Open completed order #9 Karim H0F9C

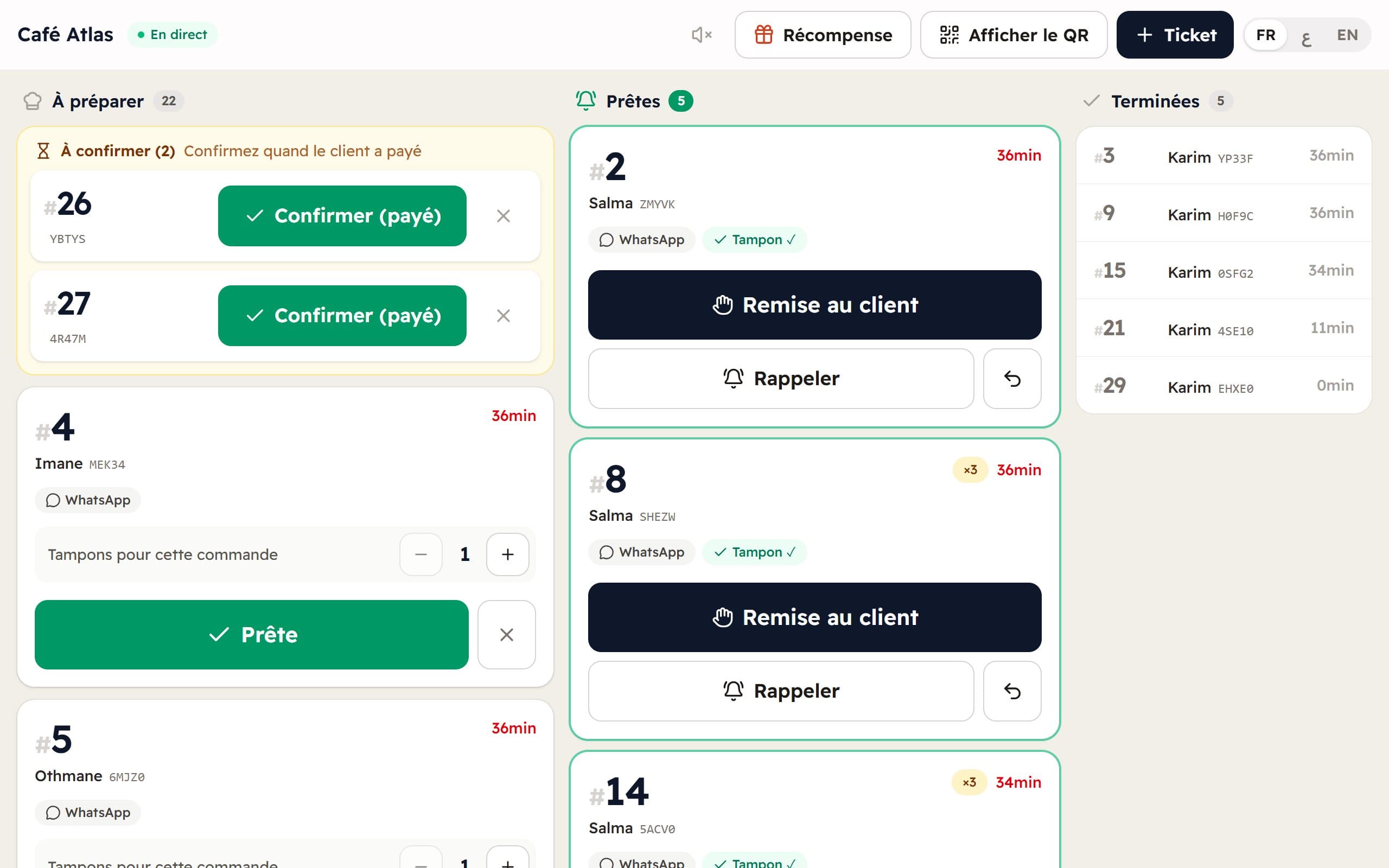(x=1224, y=213)
